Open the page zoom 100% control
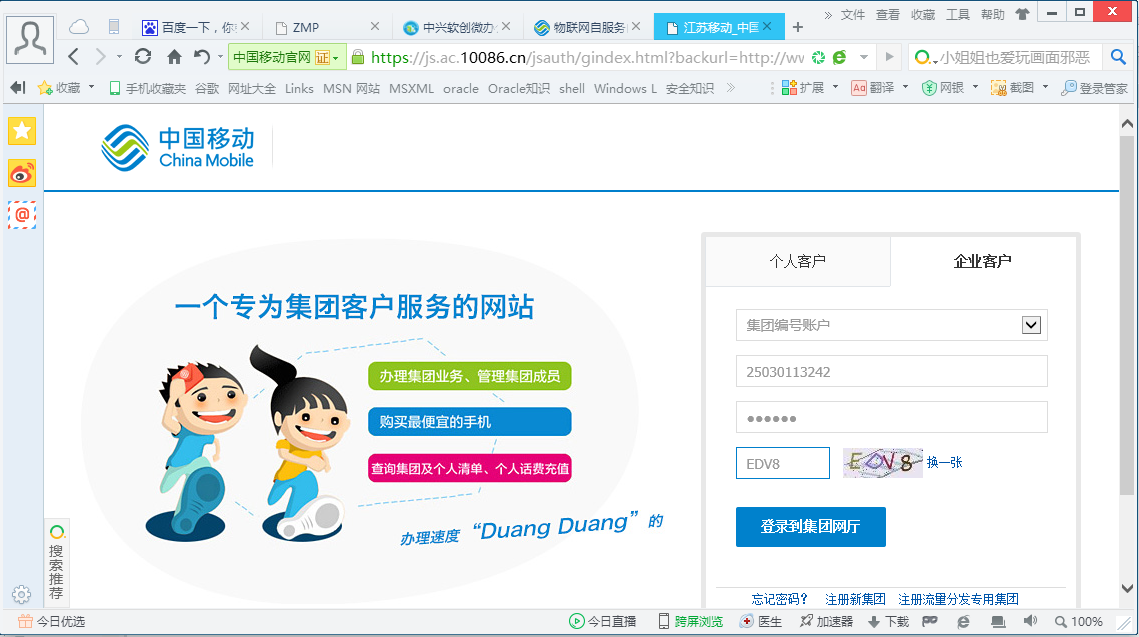 pyautogui.click(x=1079, y=622)
